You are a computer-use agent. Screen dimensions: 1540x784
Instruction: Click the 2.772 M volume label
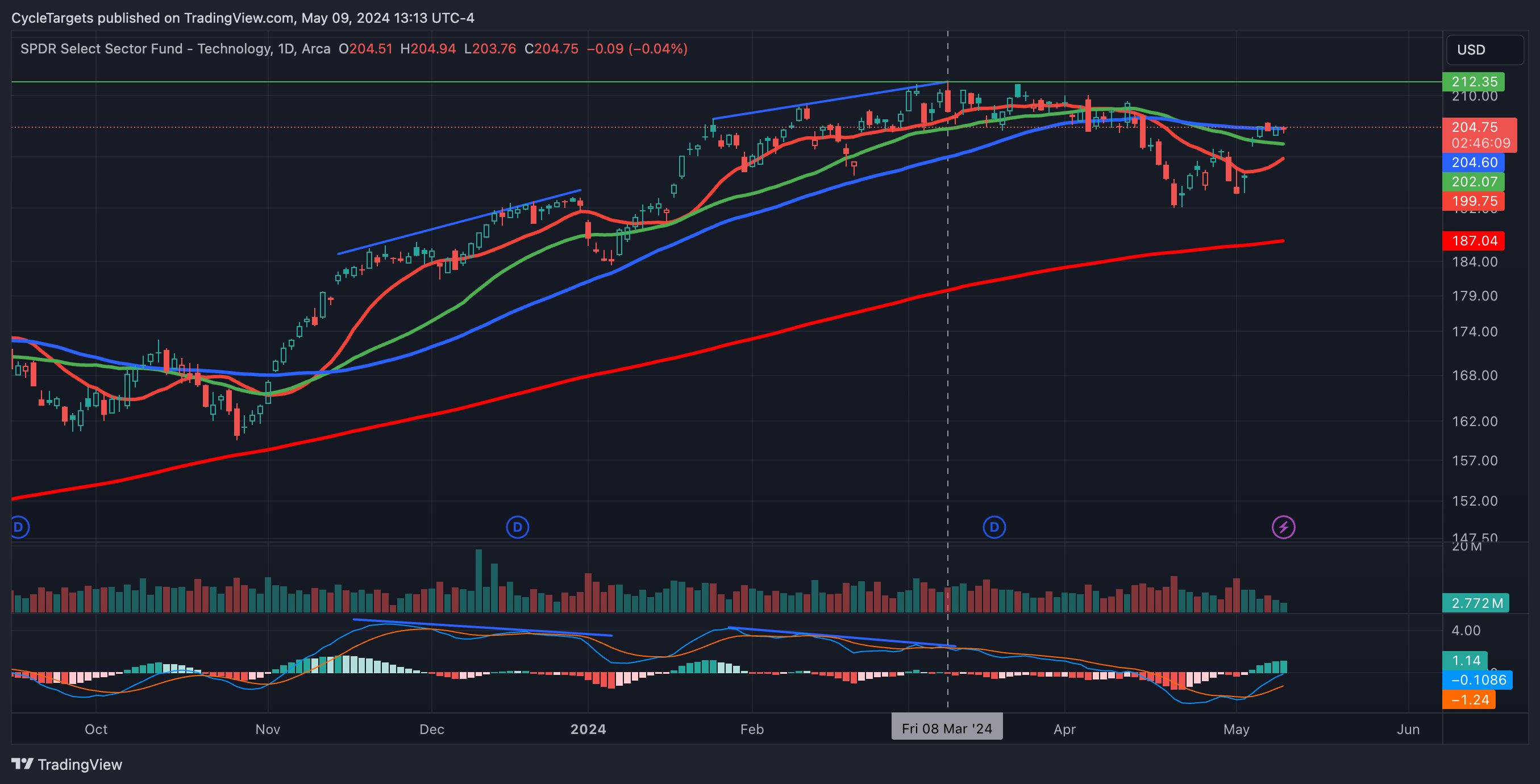click(1476, 603)
